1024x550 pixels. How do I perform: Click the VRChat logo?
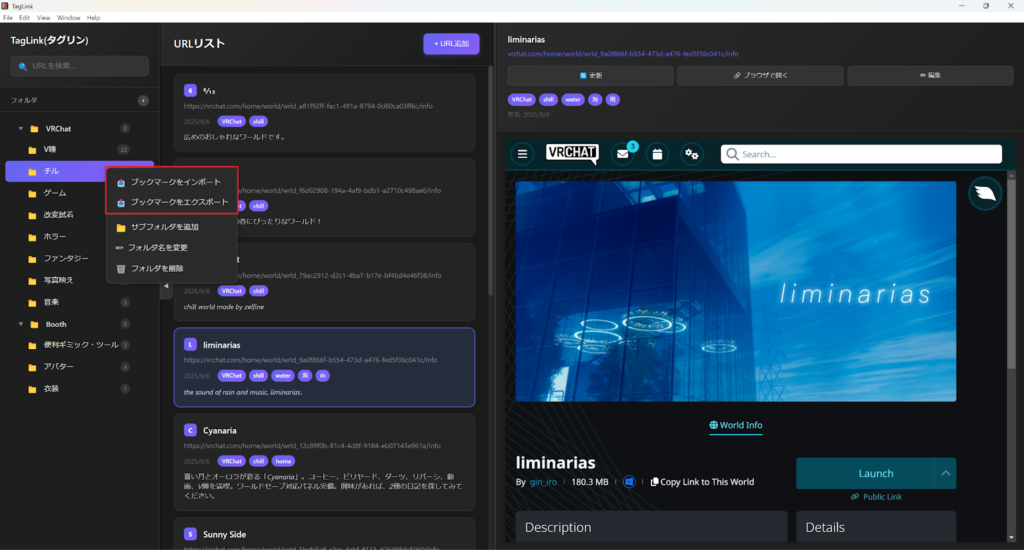(572, 154)
